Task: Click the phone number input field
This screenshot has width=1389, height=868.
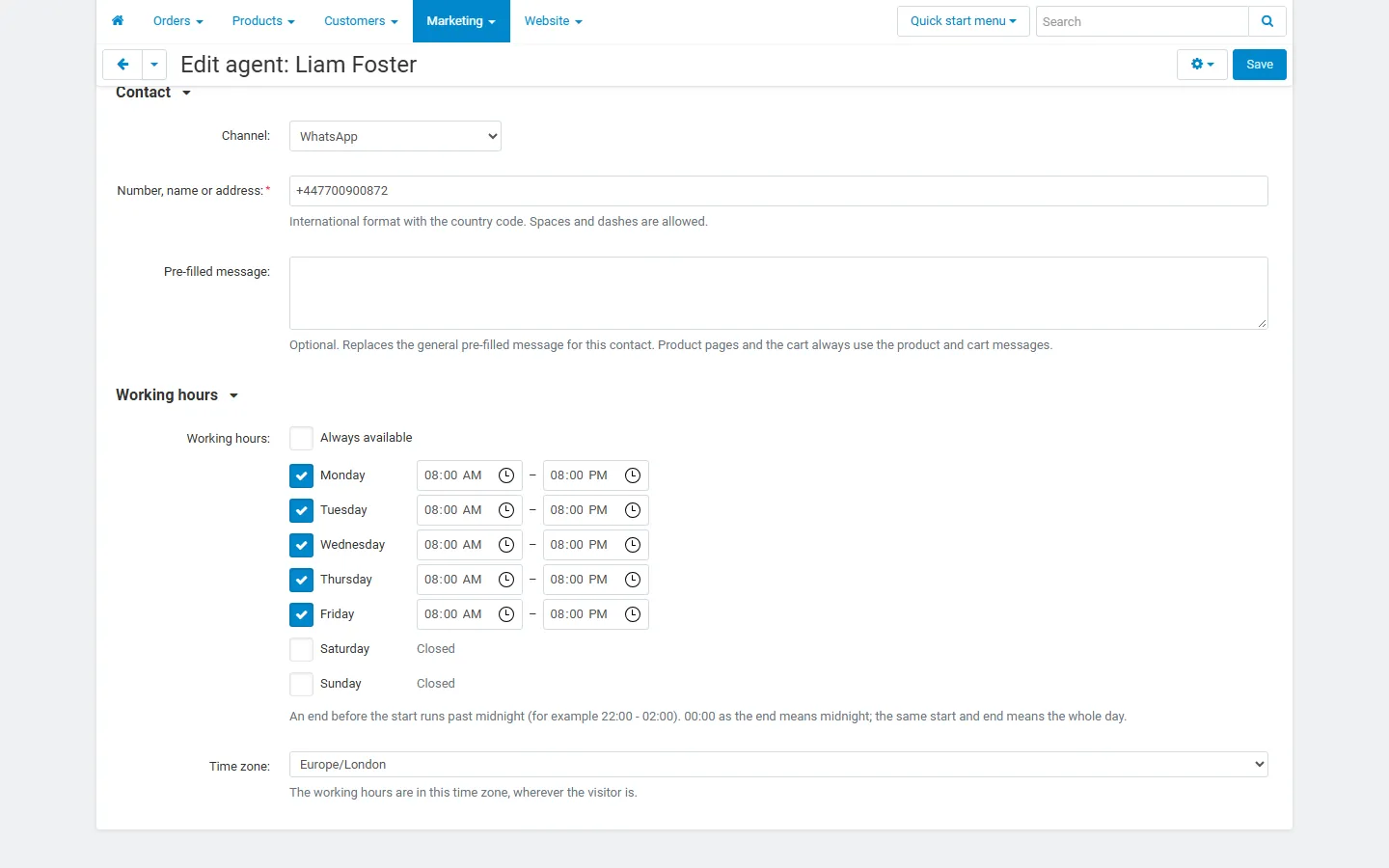Action: point(778,191)
